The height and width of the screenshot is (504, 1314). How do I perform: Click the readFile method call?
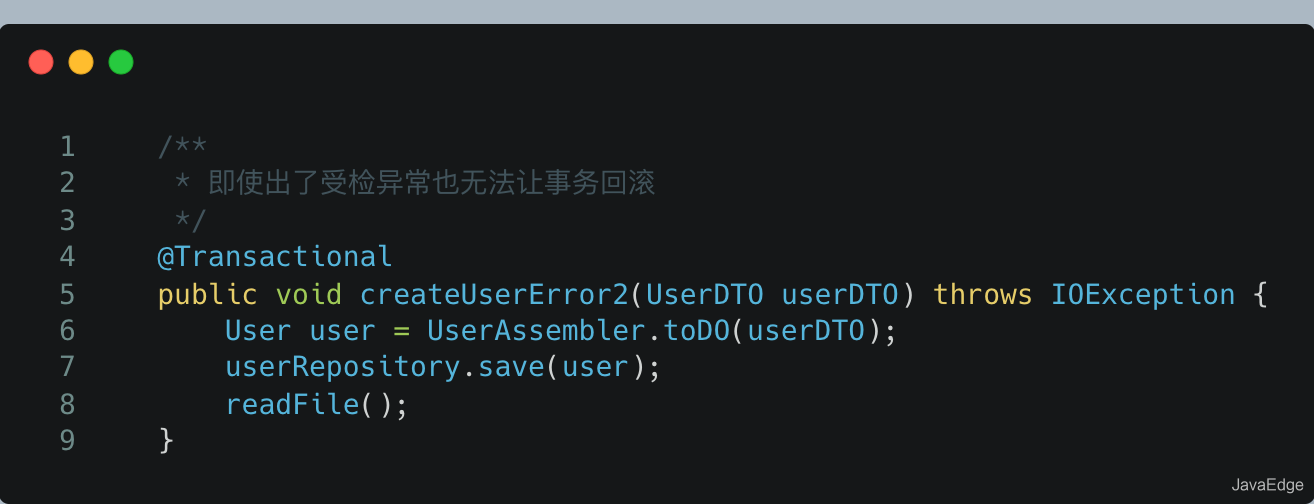click(x=292, y=404)
